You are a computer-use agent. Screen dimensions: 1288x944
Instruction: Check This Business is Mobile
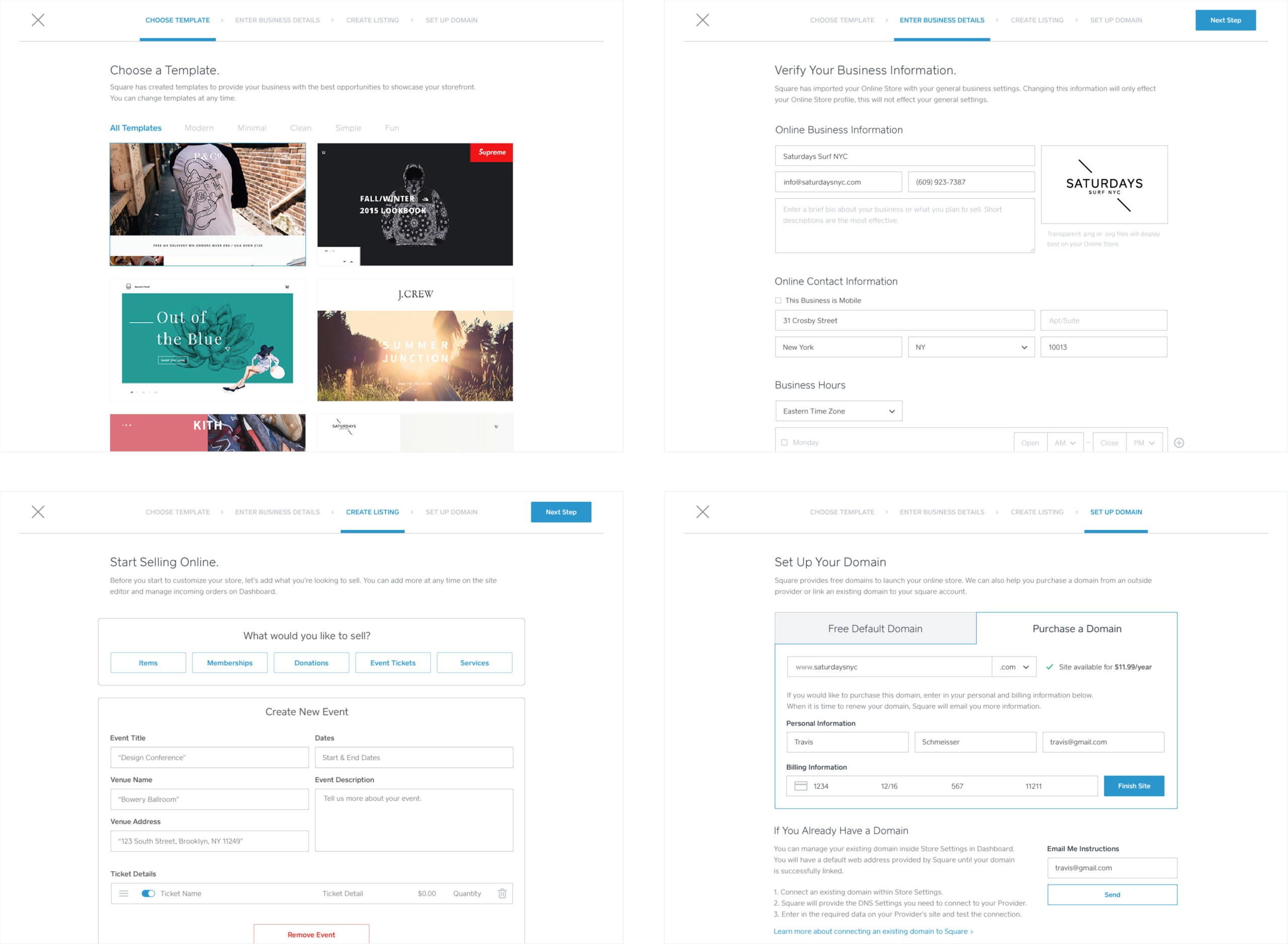click(778, 301)
